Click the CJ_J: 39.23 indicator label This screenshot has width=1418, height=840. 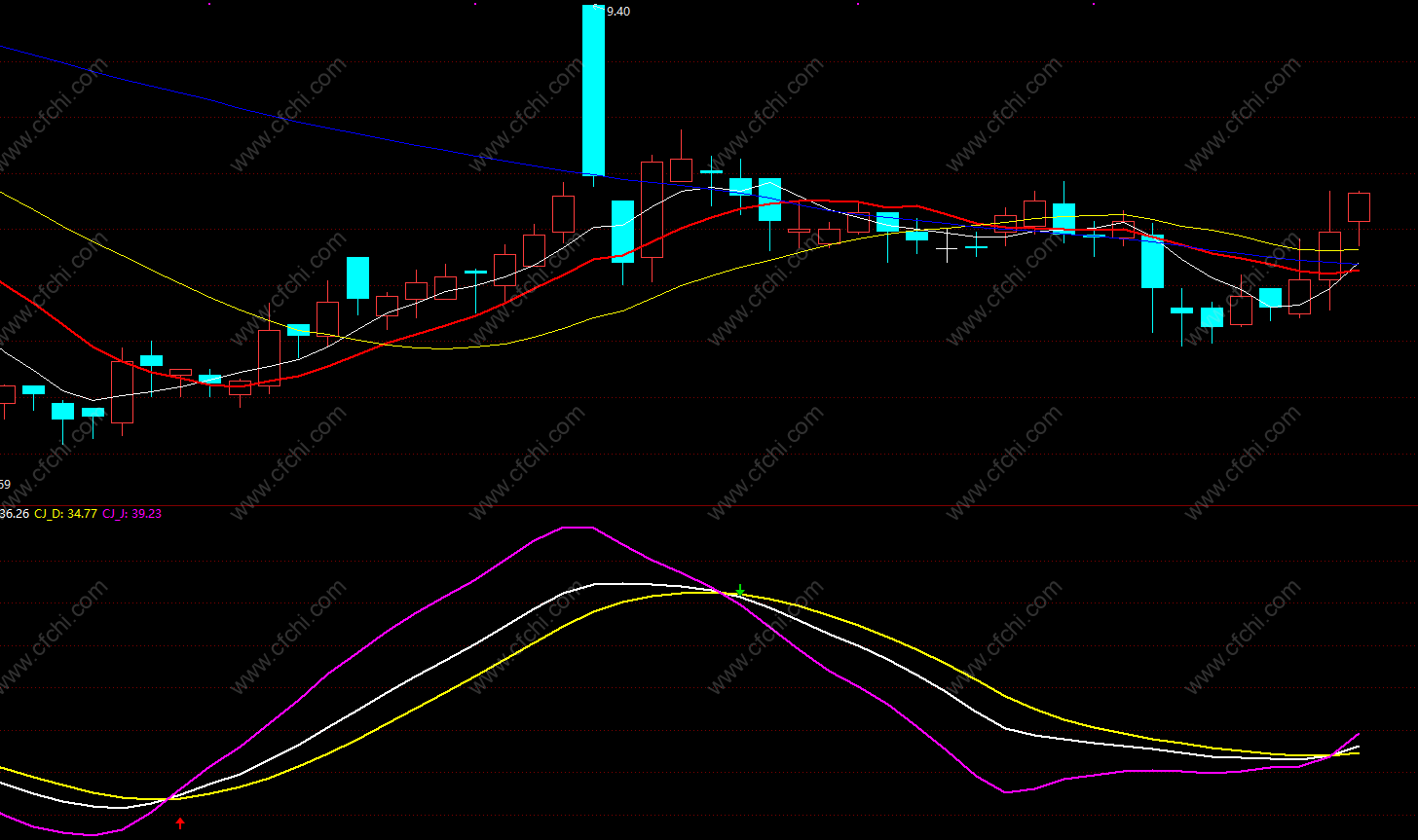click(131, 513)
